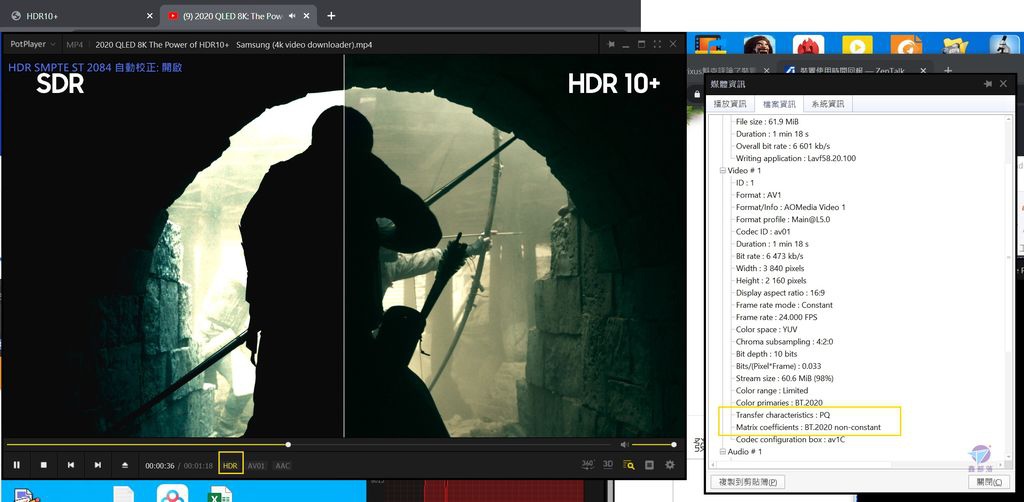Open the microscope desktop icon
The width and height of the screenshot is (1024, 502).
(x=1004, y=44)
